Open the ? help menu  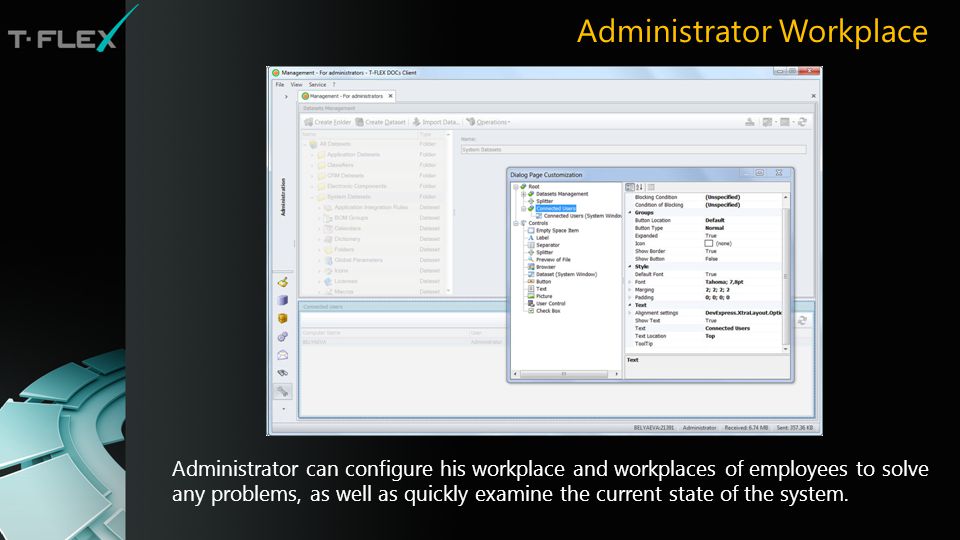pos(334,84)
